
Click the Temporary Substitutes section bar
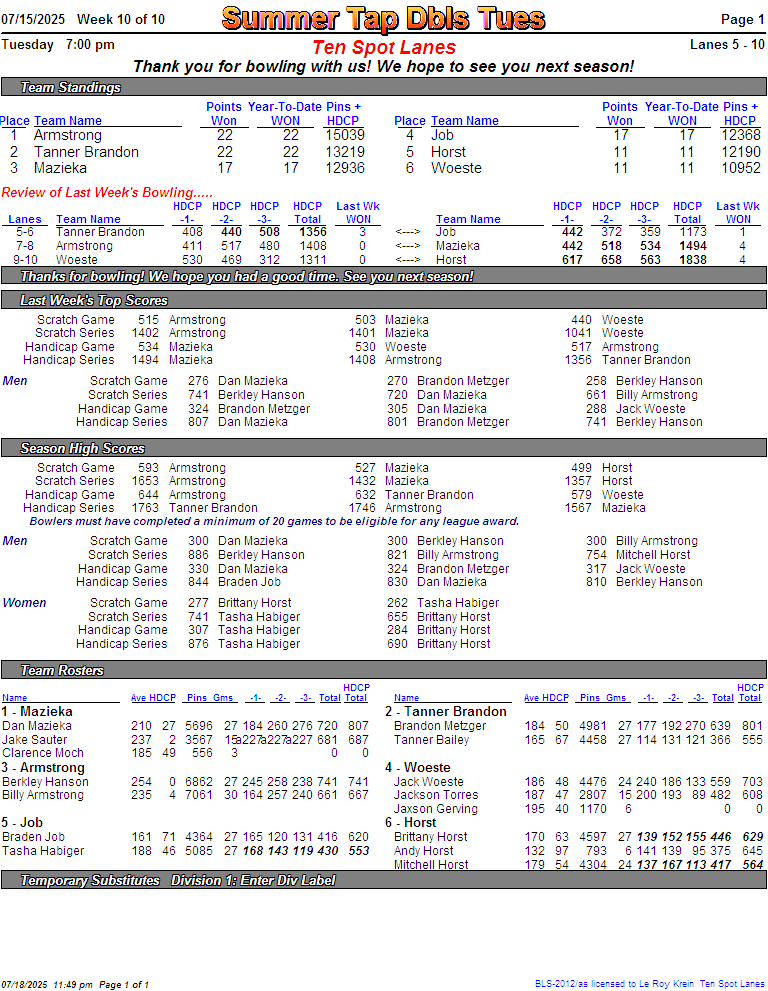(178, 880)
